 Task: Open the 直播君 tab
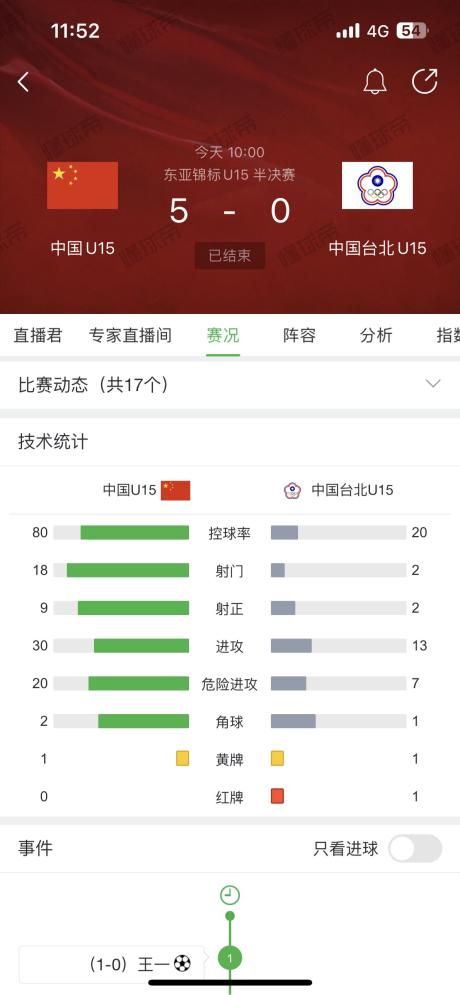point(38,335)
